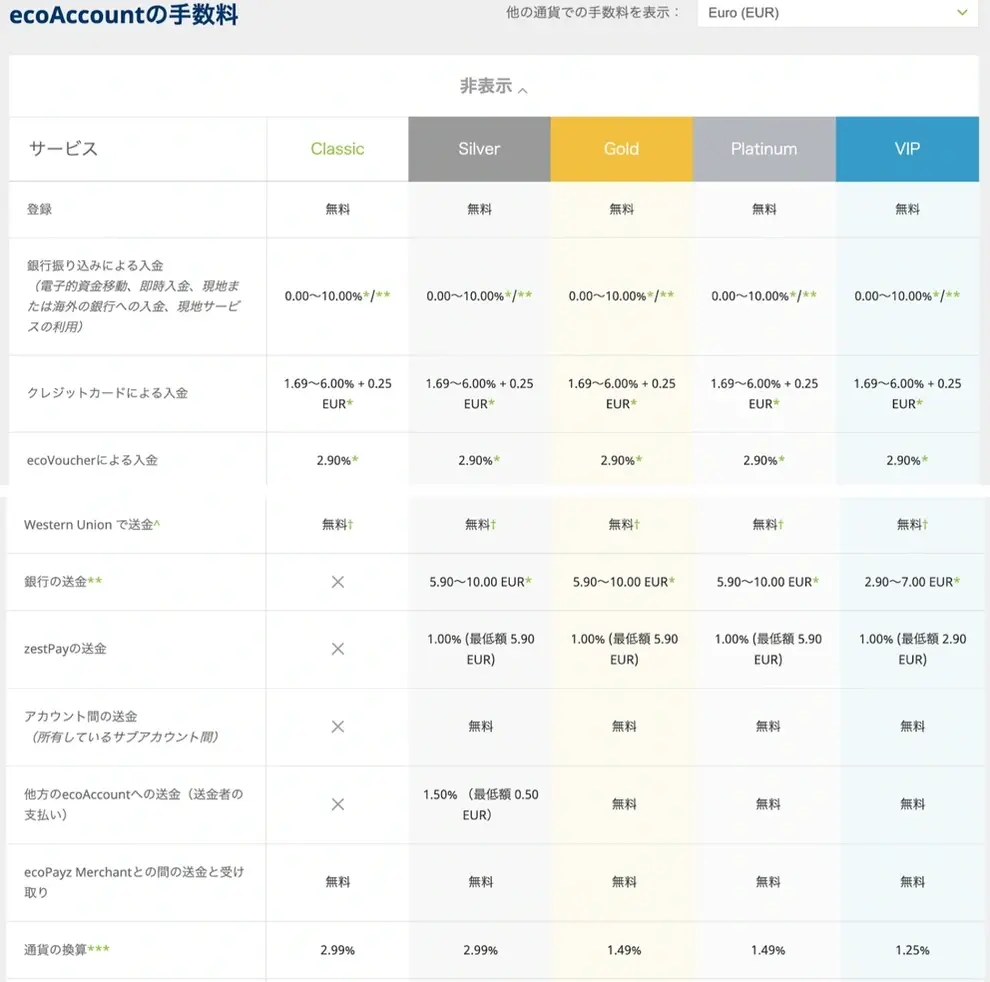
Task: Collapse the table with 非表示 toggle
Action: [493, 86]
